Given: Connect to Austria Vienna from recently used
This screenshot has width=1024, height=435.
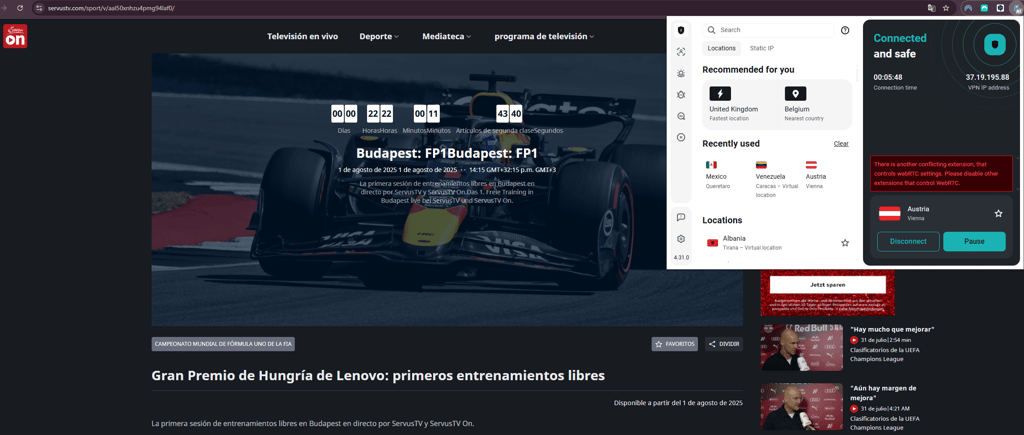Looking at the screenshot, I should (x=816, y=175).
